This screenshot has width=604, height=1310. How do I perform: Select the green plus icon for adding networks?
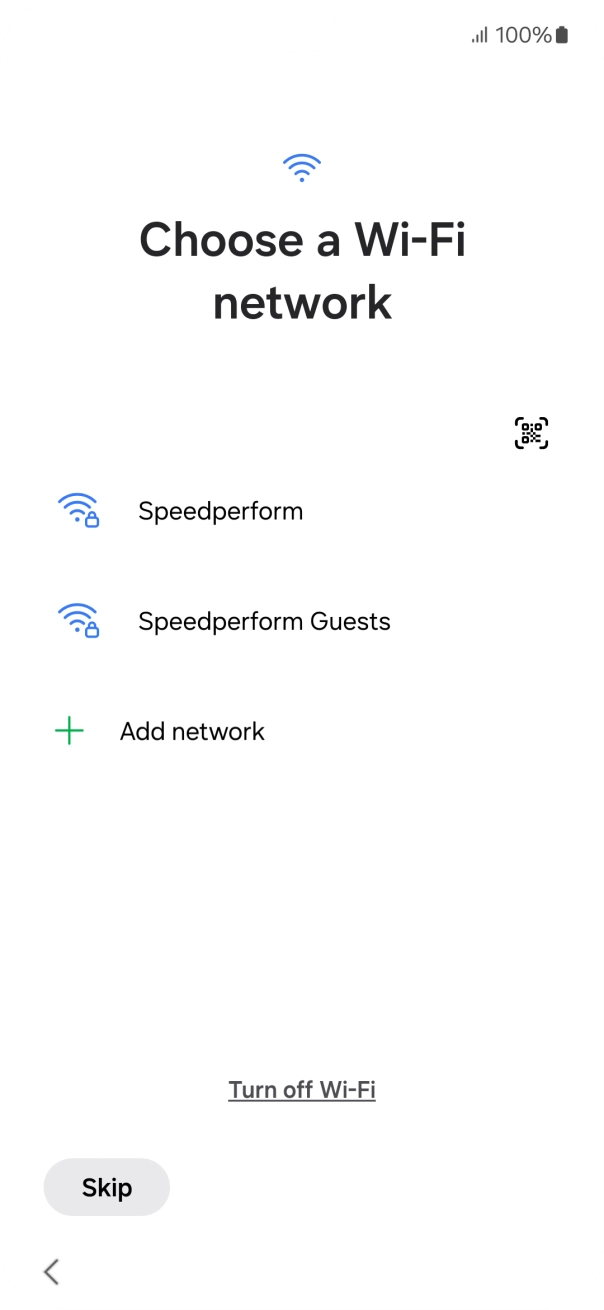[68, 731]
